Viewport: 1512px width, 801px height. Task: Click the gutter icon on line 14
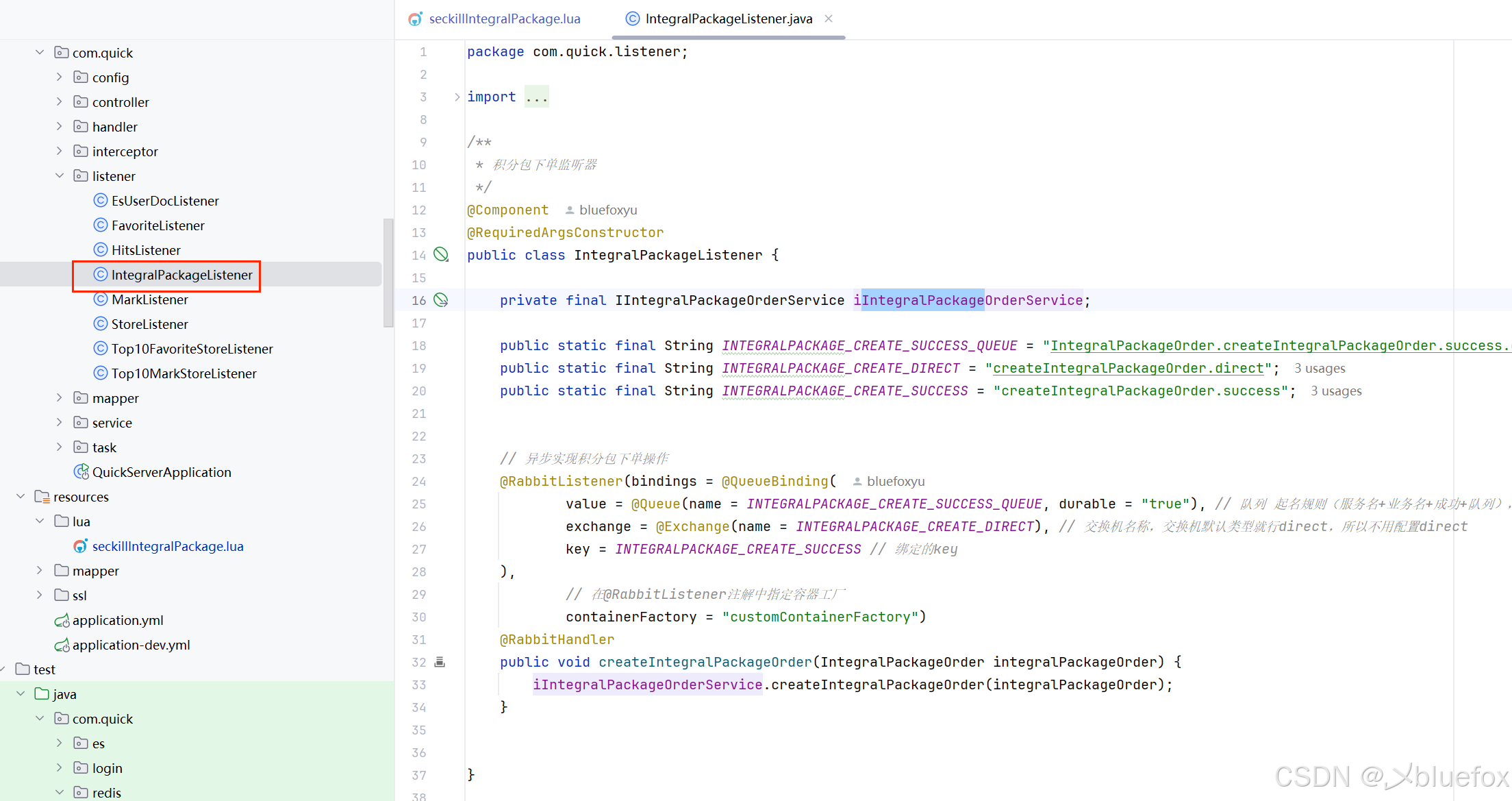pyautogui.click(x=442, y=255)
